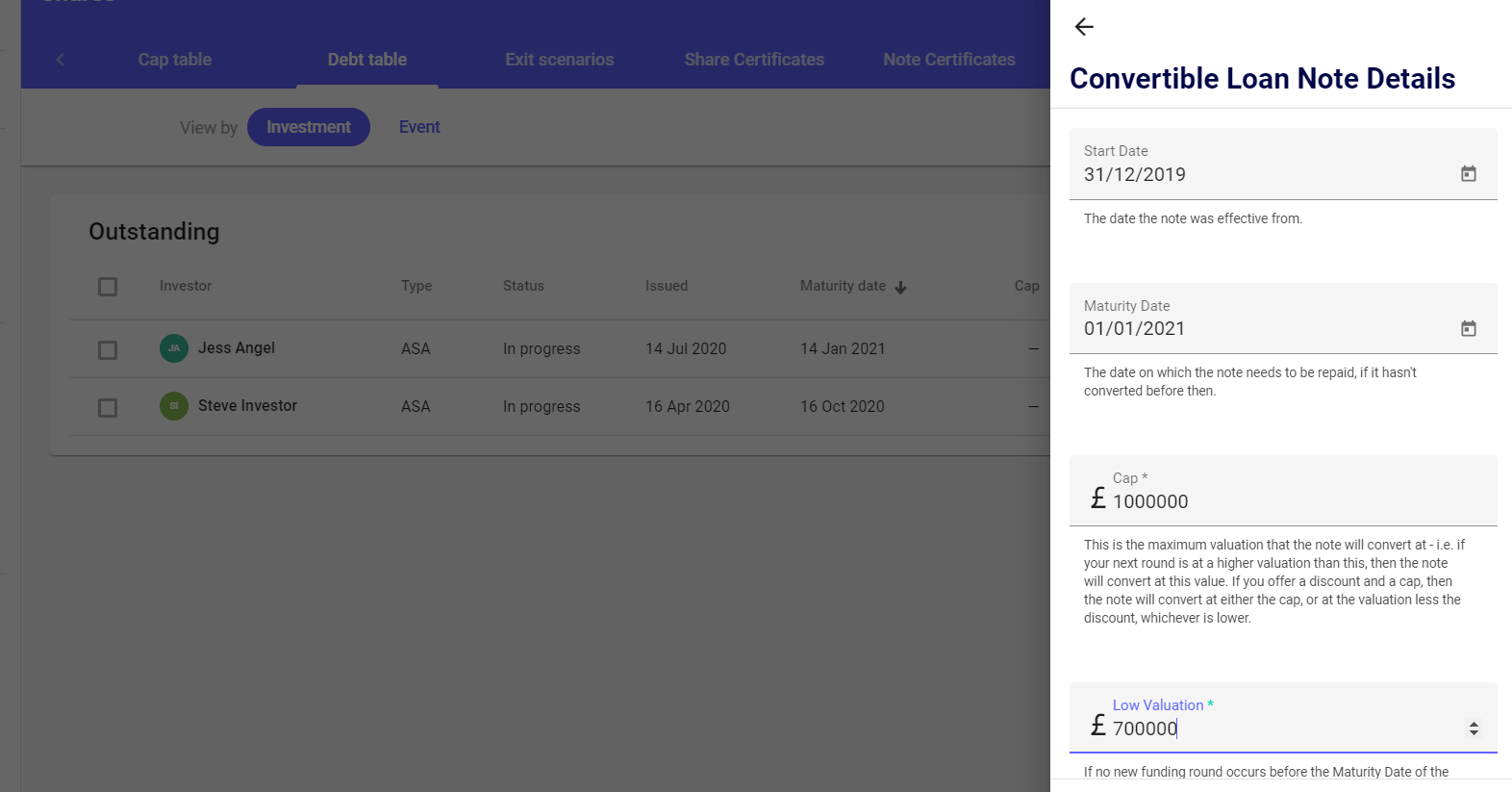1512x792 pixels.
Task: Tick the select-all checkbox in table header
Action: click(x=108, y=287)
